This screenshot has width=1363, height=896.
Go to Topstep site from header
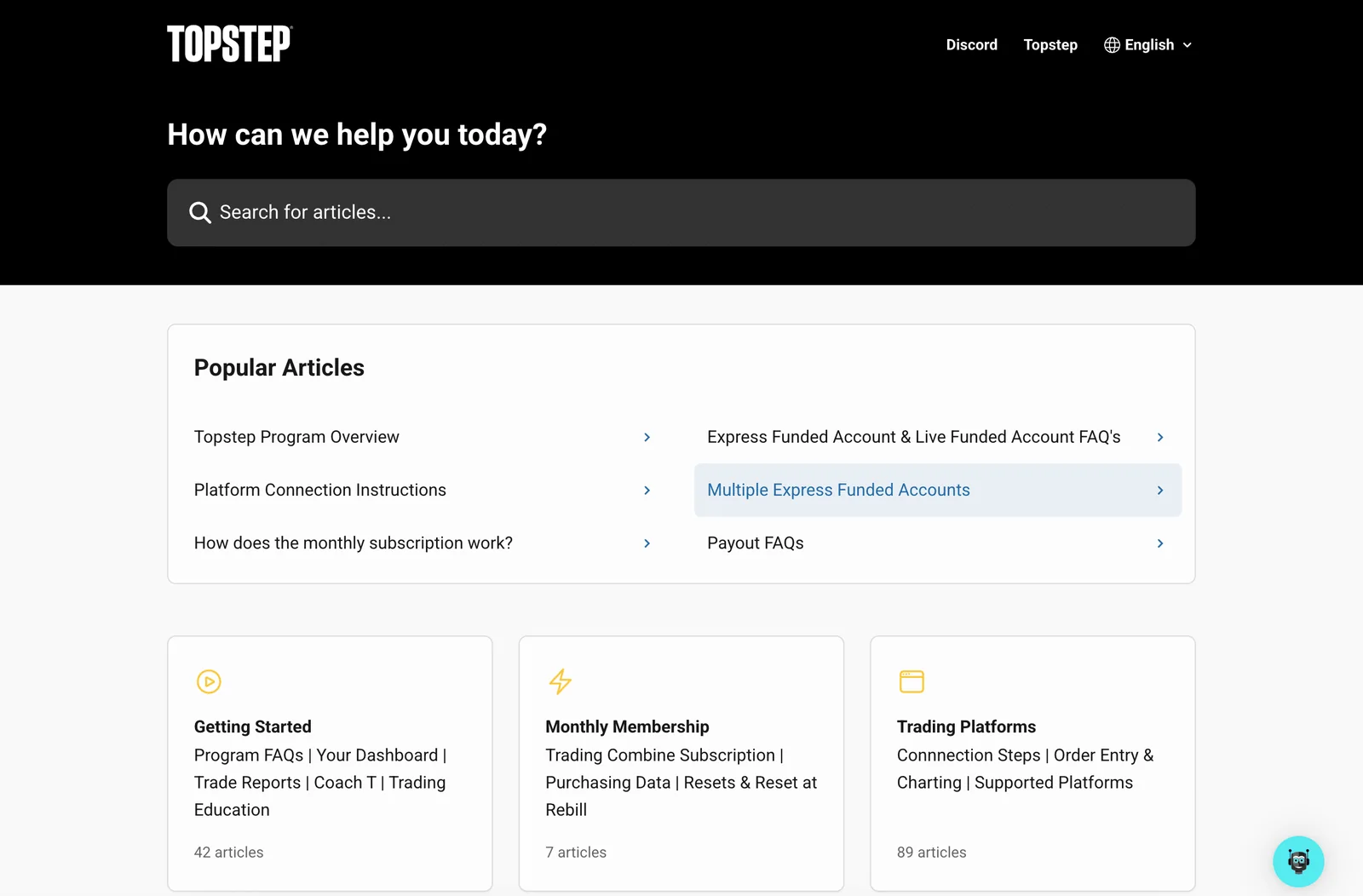[1050, 45]
